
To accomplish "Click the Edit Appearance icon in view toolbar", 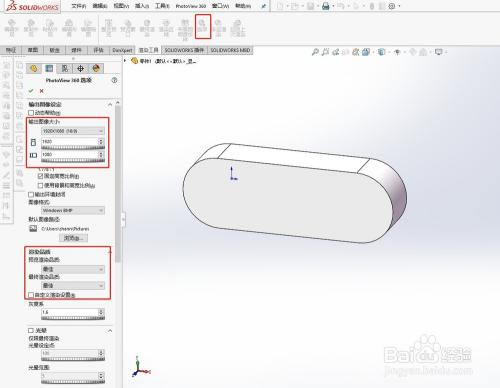I will (x=413, y=52).
